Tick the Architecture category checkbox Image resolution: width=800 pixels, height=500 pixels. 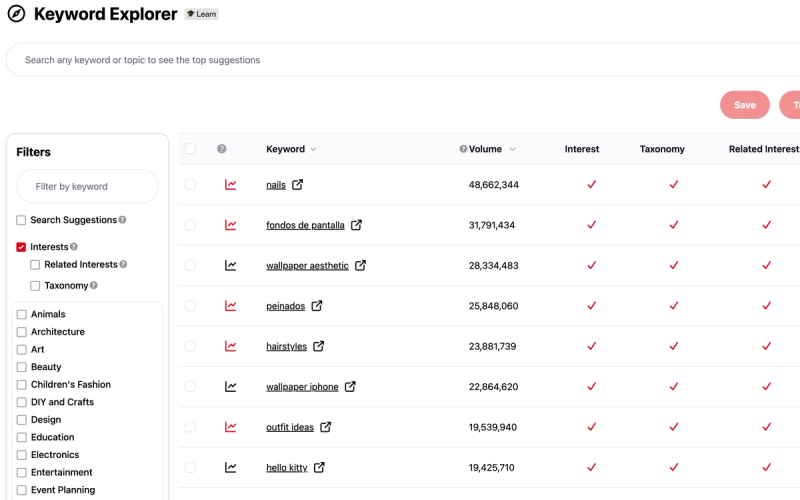(x=22, y=332)
